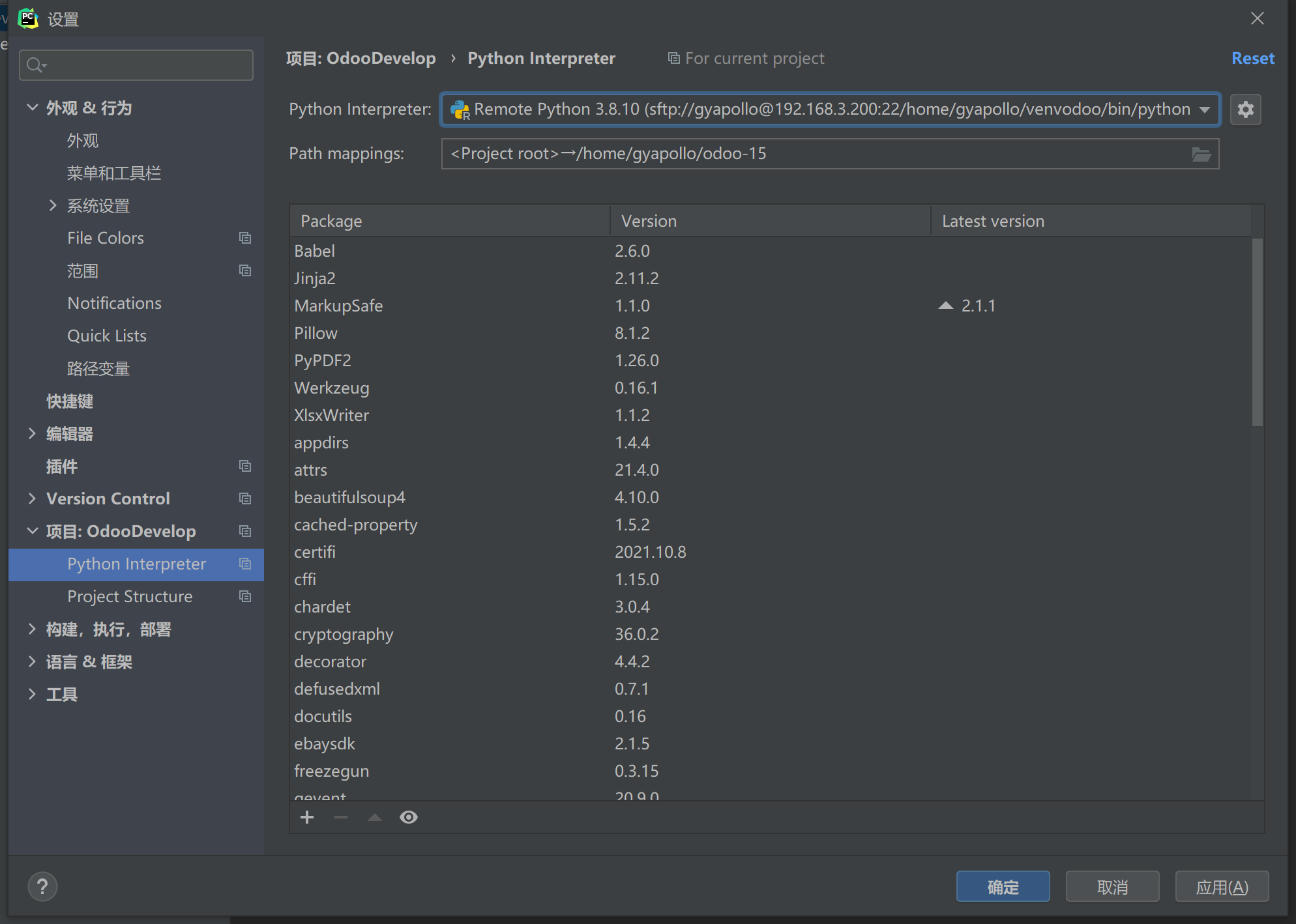
Task: Click the Path mappings field
Action: pos(830,154)
